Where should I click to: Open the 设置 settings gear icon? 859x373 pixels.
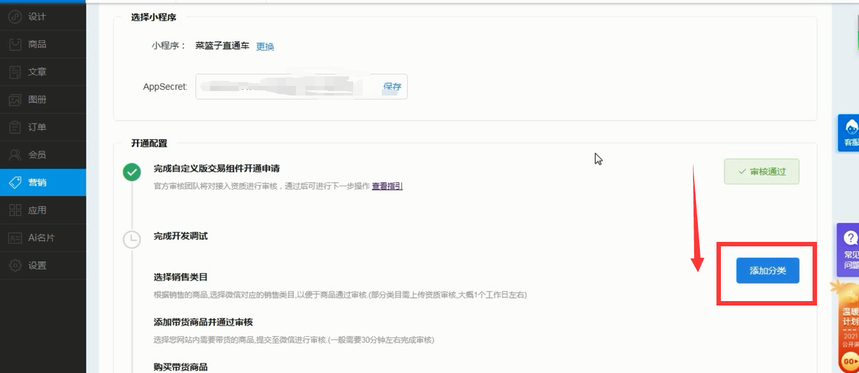(15, 266)
